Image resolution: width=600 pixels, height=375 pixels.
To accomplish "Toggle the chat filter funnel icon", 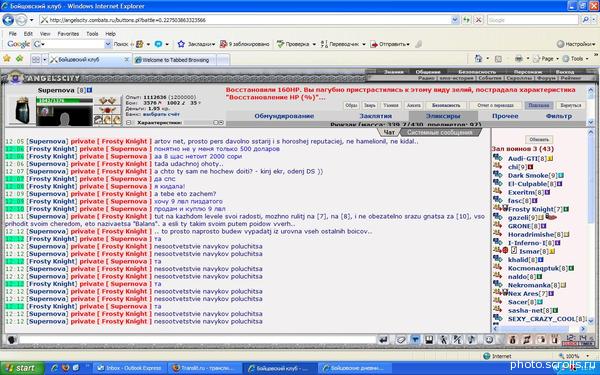I will 415,339.
